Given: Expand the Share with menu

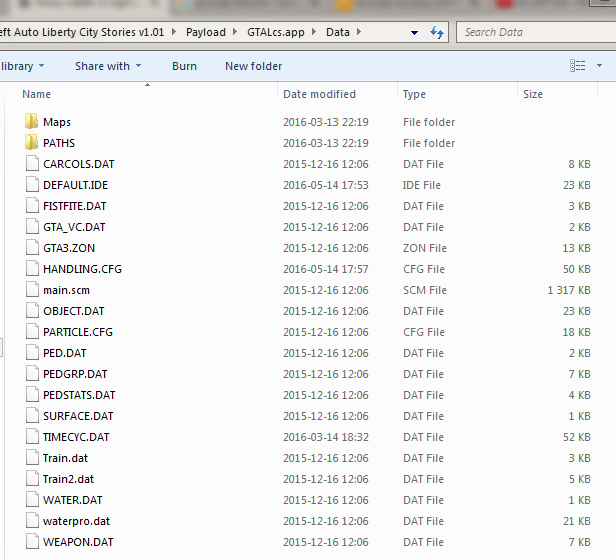Looking at the screenshot, I should [x=108, y=66].
